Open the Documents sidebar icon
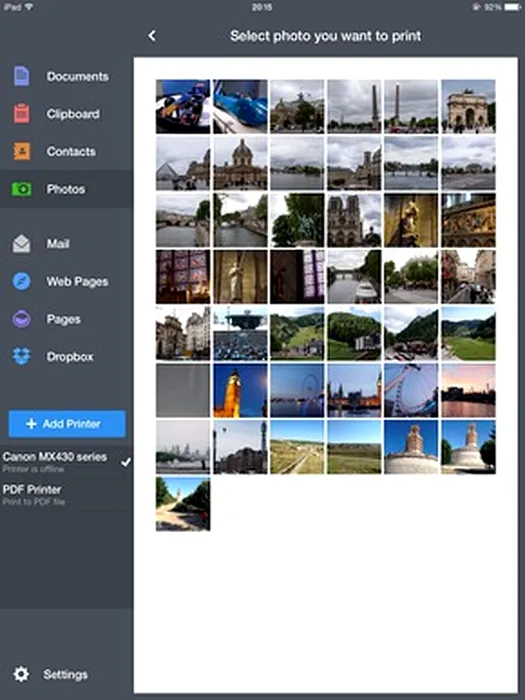The width and height of the screenshot is (525, 700). (21, 76)
